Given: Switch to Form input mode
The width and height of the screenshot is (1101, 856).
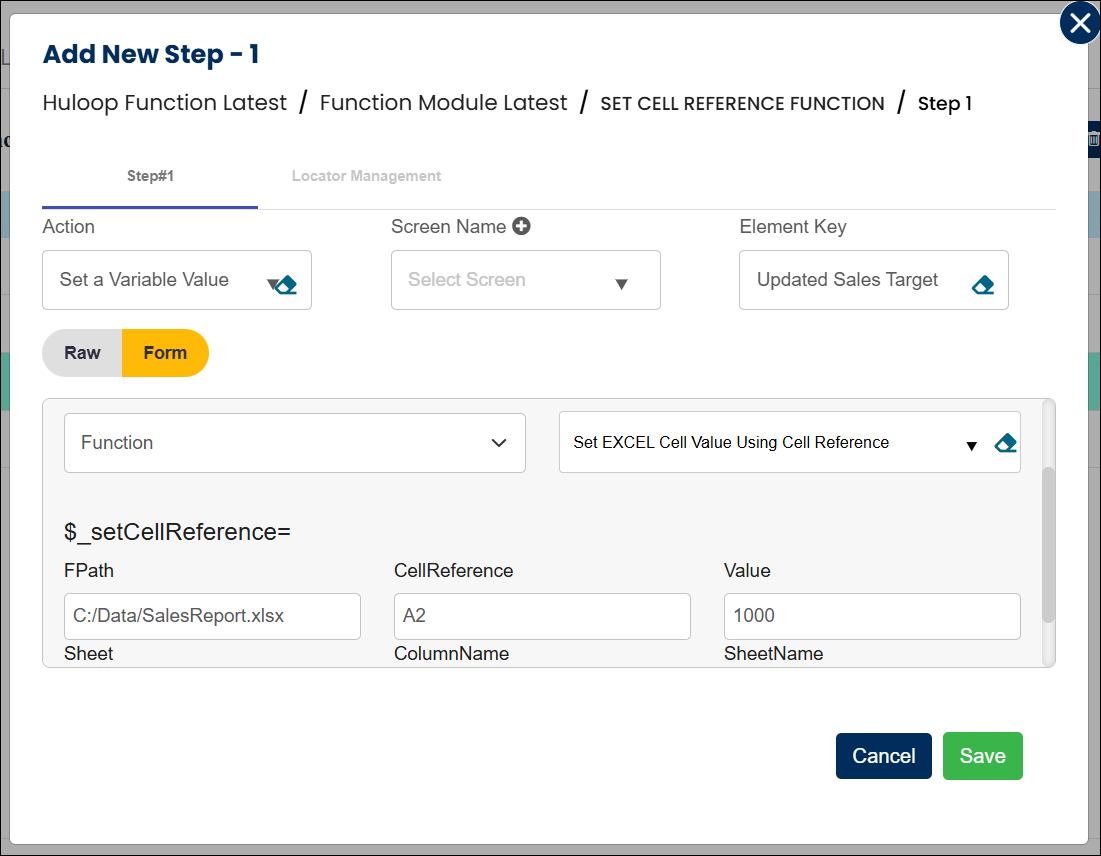Looking at the screenshot, I should [165, 353].
